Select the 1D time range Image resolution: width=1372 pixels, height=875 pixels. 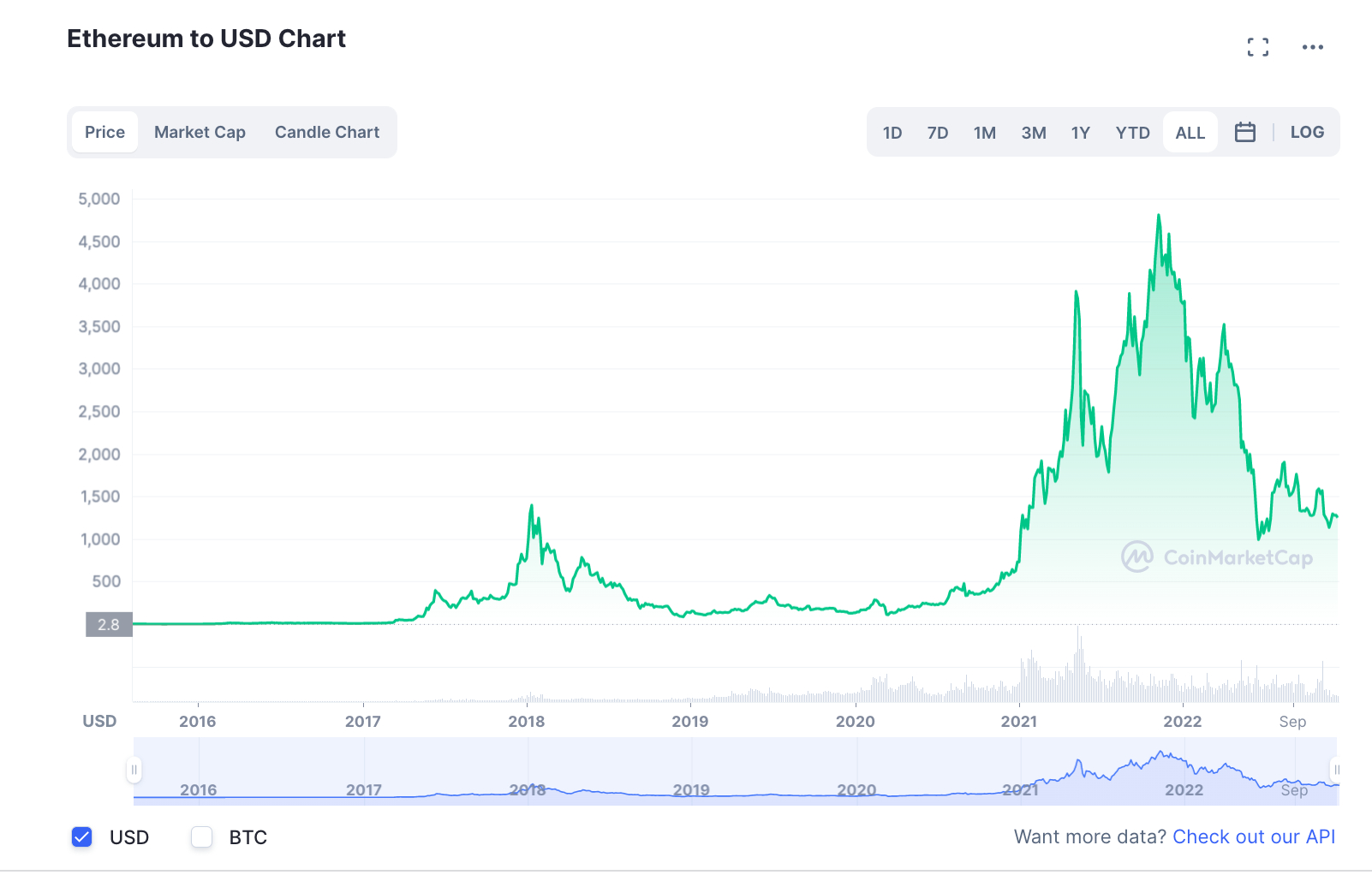click(x=892, y=133)
